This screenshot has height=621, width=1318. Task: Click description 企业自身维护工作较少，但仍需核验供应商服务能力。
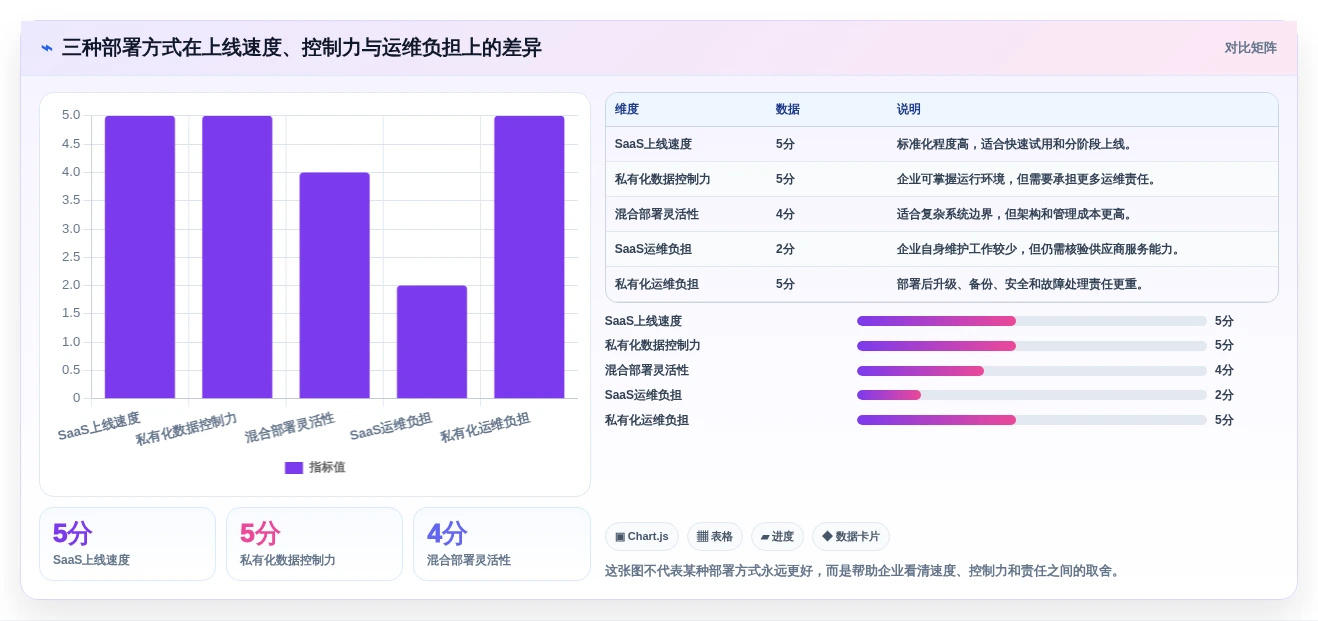tap(1040, 249)
